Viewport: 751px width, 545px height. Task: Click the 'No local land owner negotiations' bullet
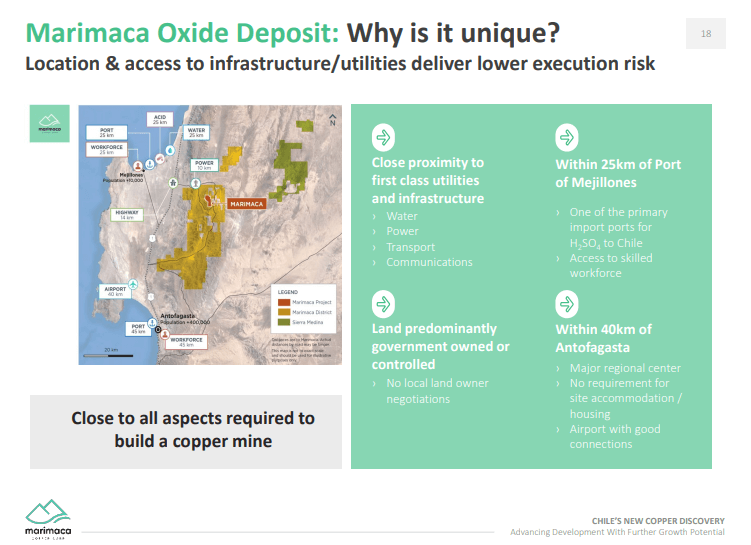[x=437, y=391]
